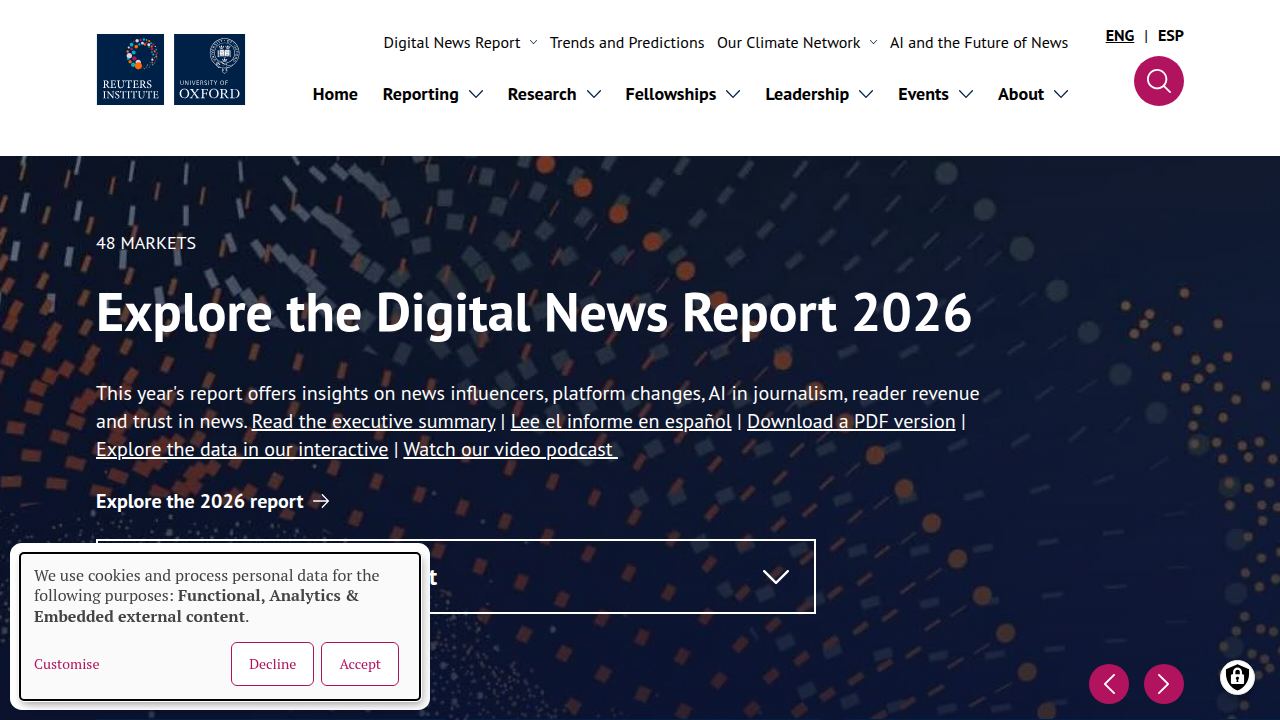Click Watch our video podcast link
This screenshot has width=1280, height=720.
510,449
